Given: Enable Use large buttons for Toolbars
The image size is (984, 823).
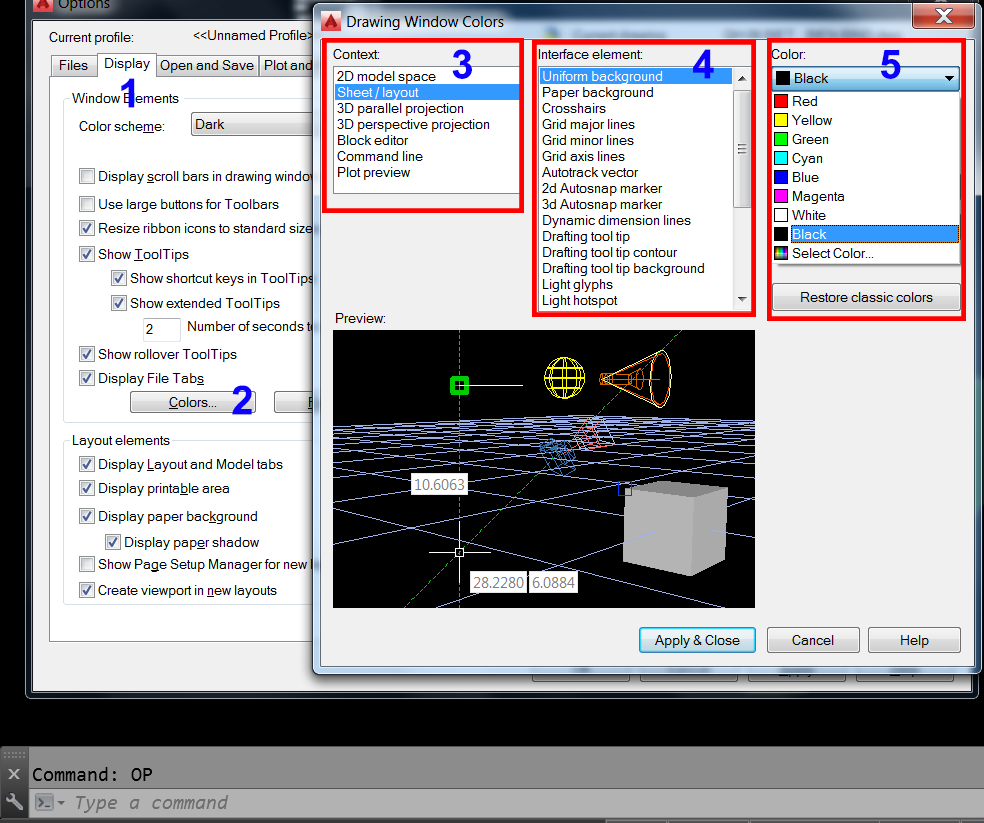Looking at the screenshot, I should point(89,204).
